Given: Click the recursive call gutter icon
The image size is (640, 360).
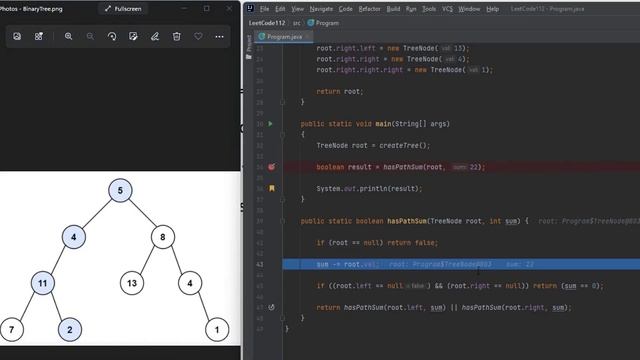Looking at the screenshot, I should coord(271,307).
